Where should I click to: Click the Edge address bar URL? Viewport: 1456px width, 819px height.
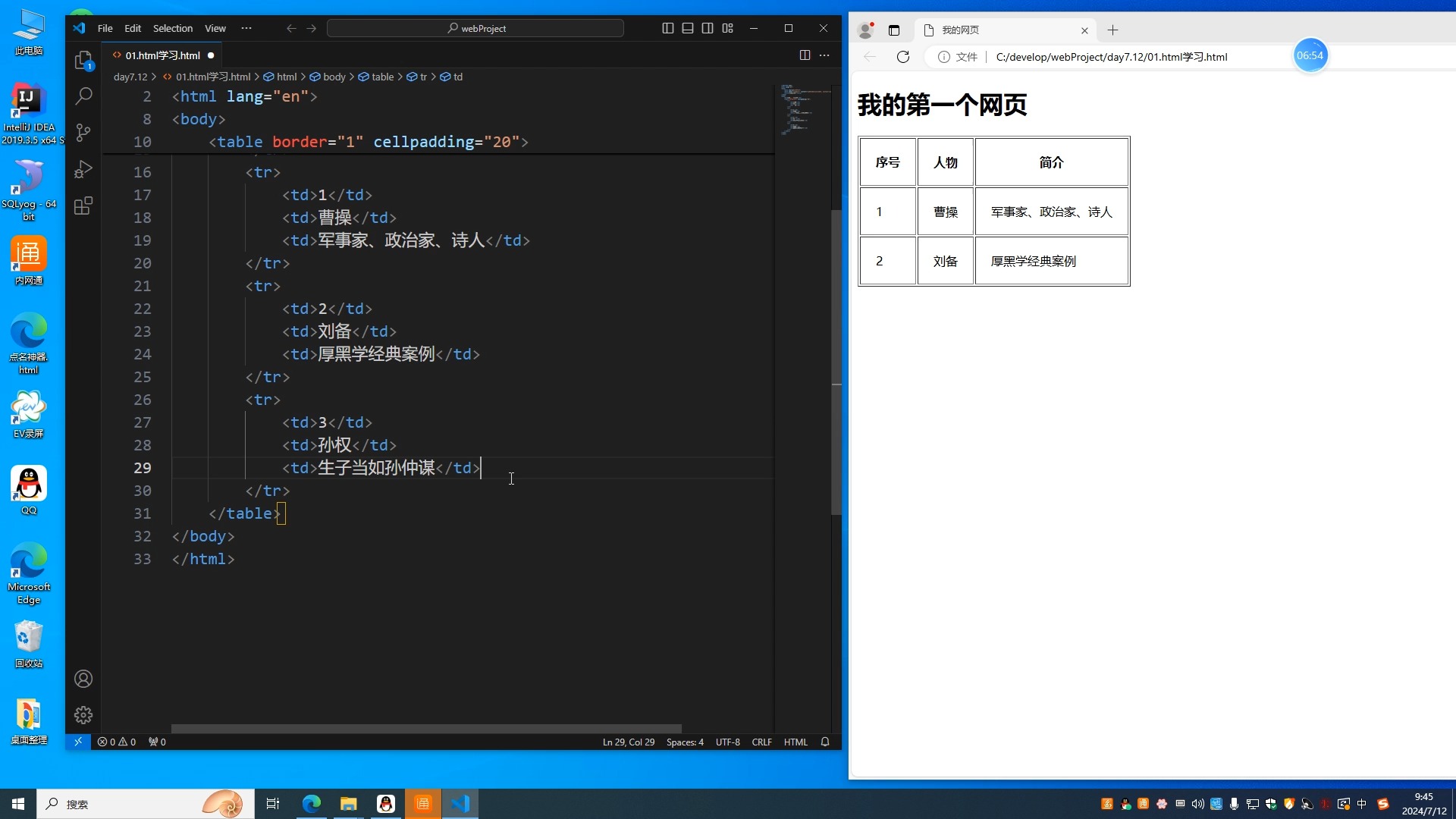click(1111, 57)
